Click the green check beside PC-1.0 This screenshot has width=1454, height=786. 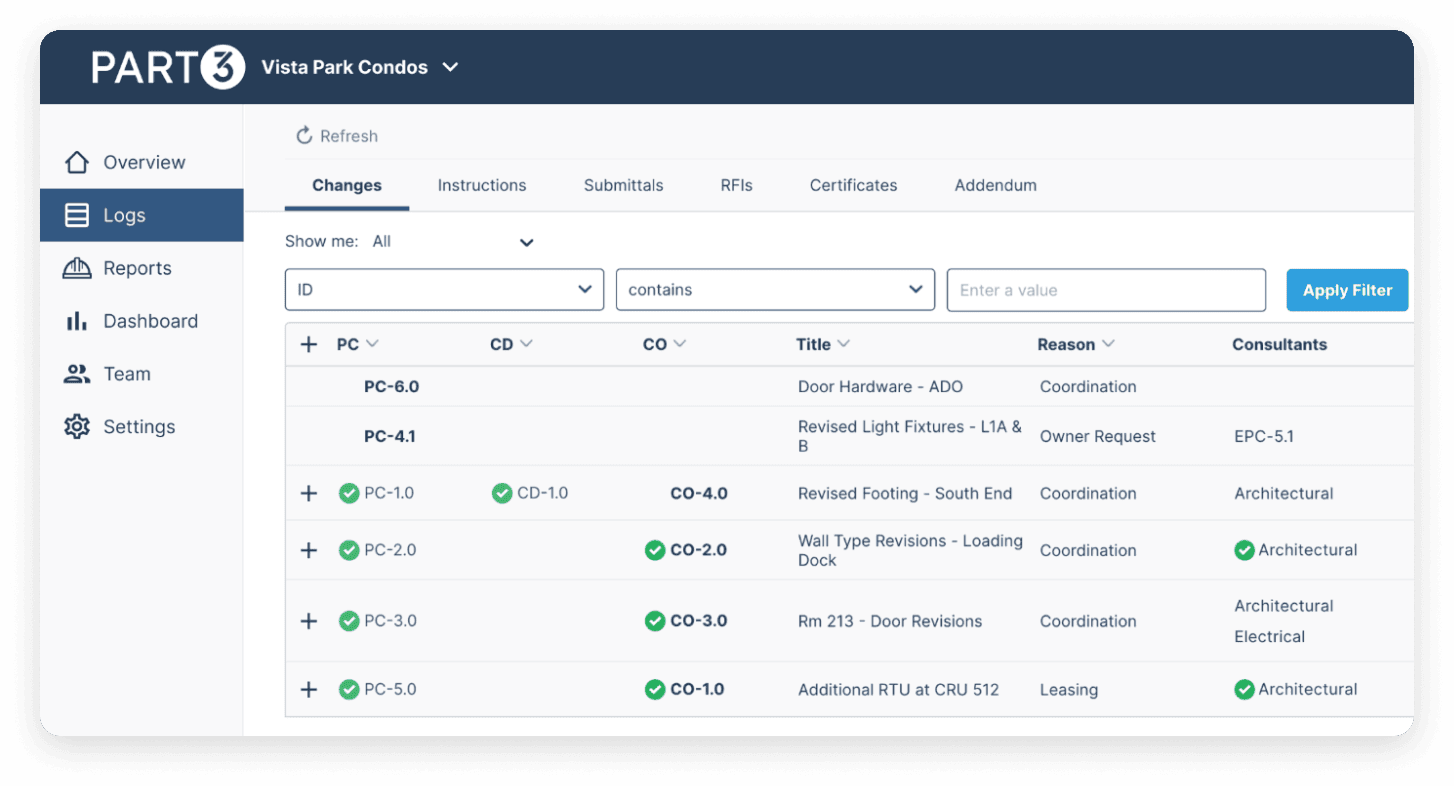tap(349, 493)
